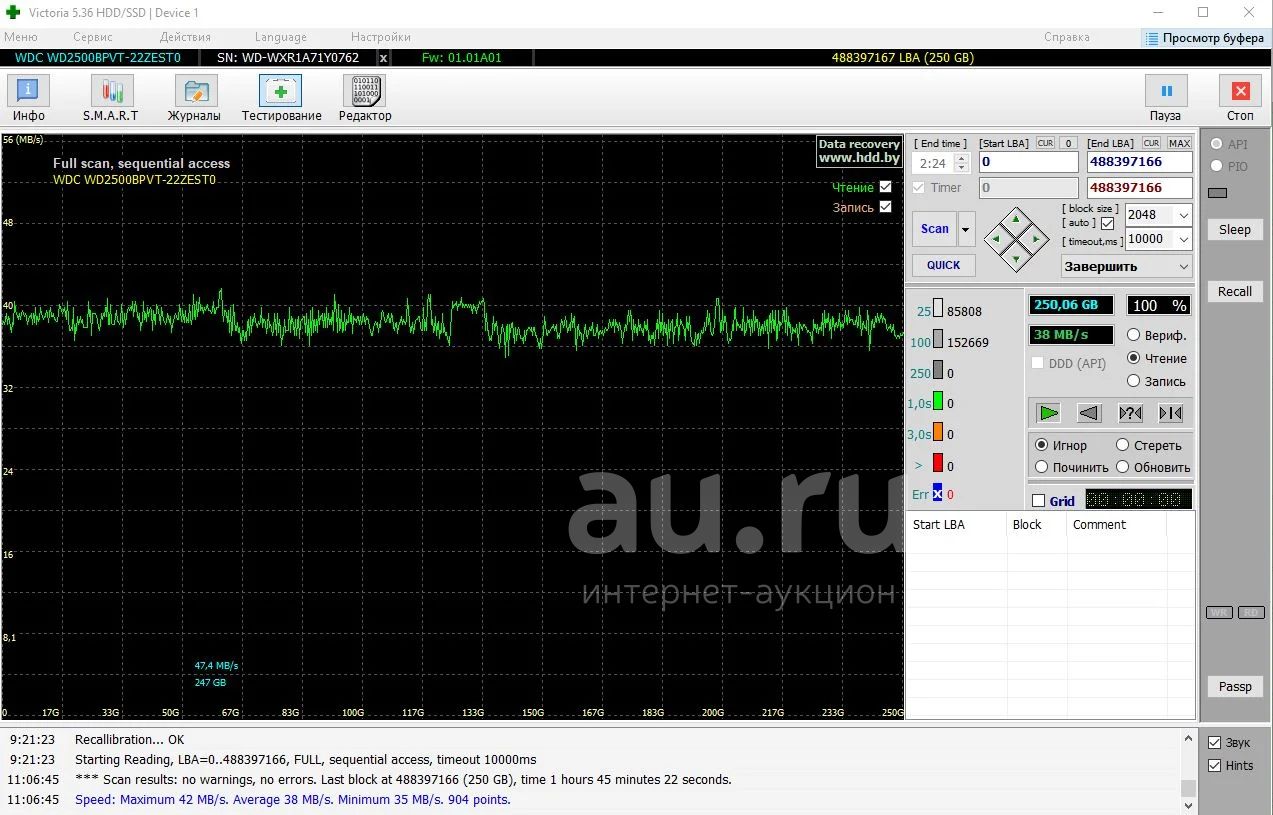Click the Start LBA input field
Viewport: 1273px width, 815px height.
point(1029,162)
